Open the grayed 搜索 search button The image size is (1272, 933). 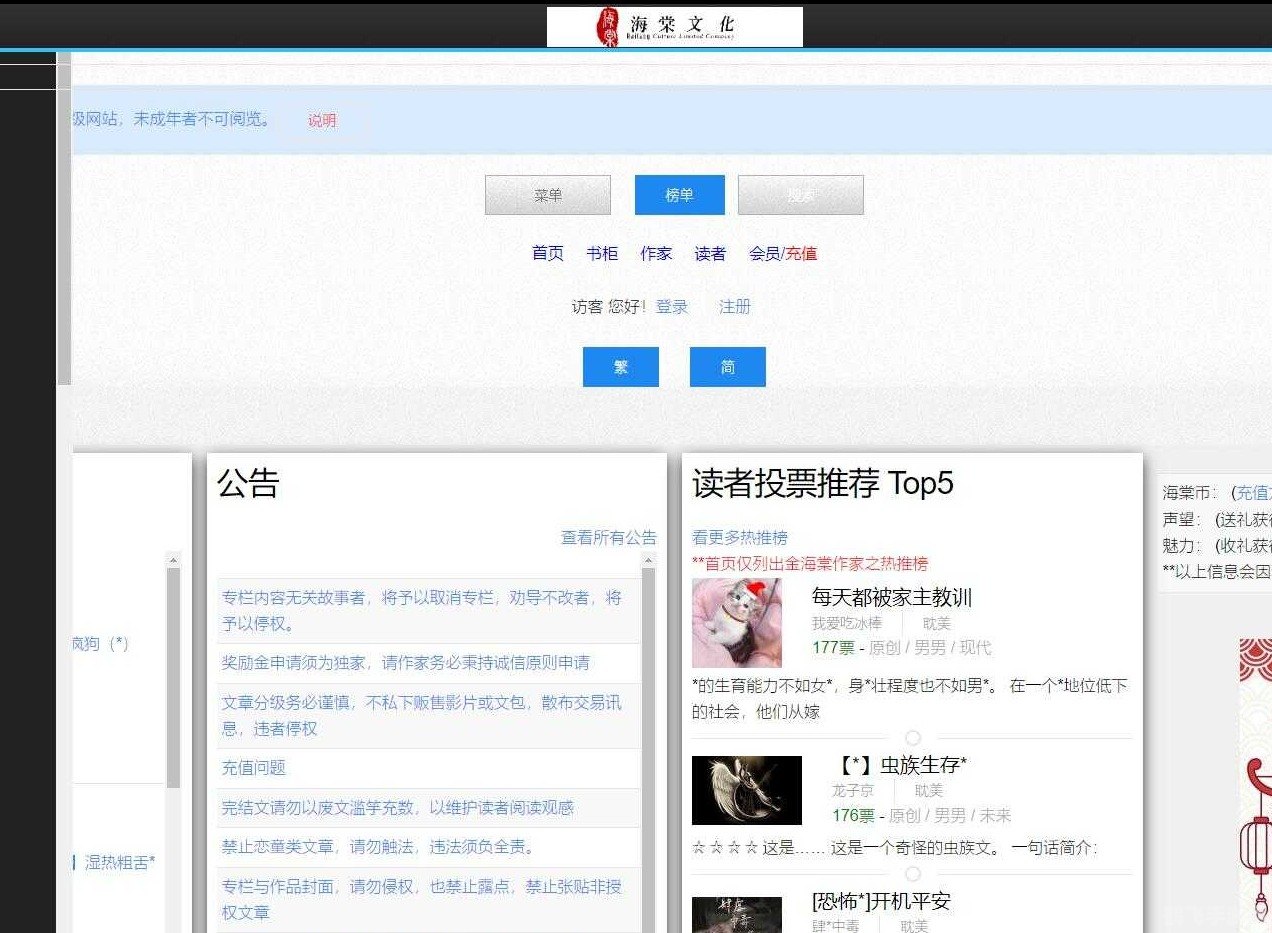point(800,194)
